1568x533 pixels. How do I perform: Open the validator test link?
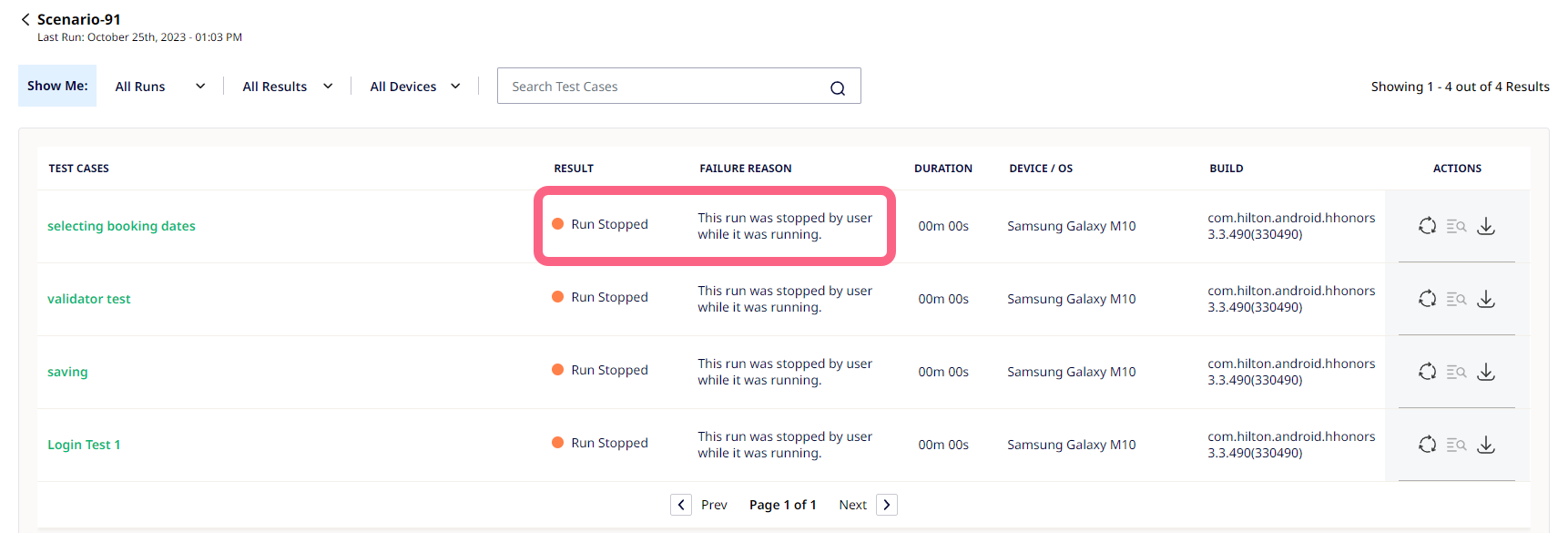point(89,299)
